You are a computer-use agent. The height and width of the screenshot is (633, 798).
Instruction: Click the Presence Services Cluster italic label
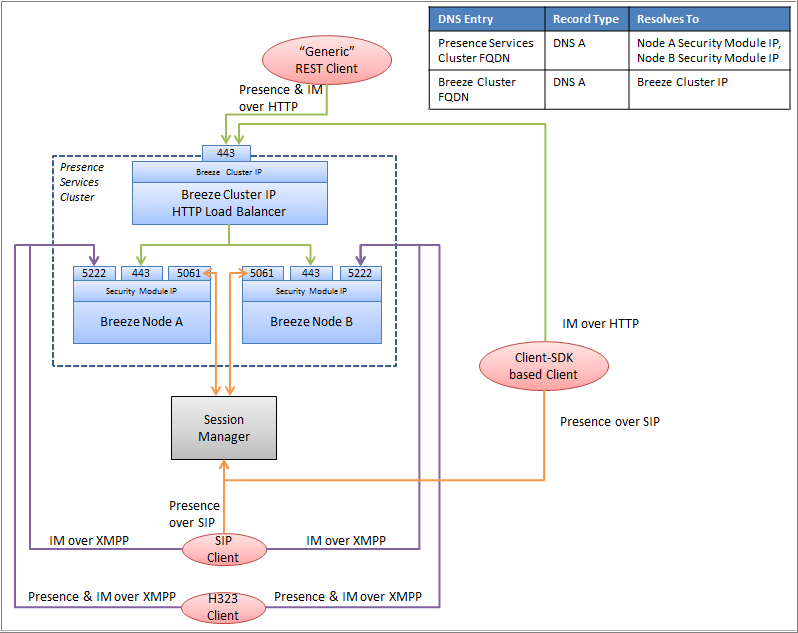[x=81, y=182]
